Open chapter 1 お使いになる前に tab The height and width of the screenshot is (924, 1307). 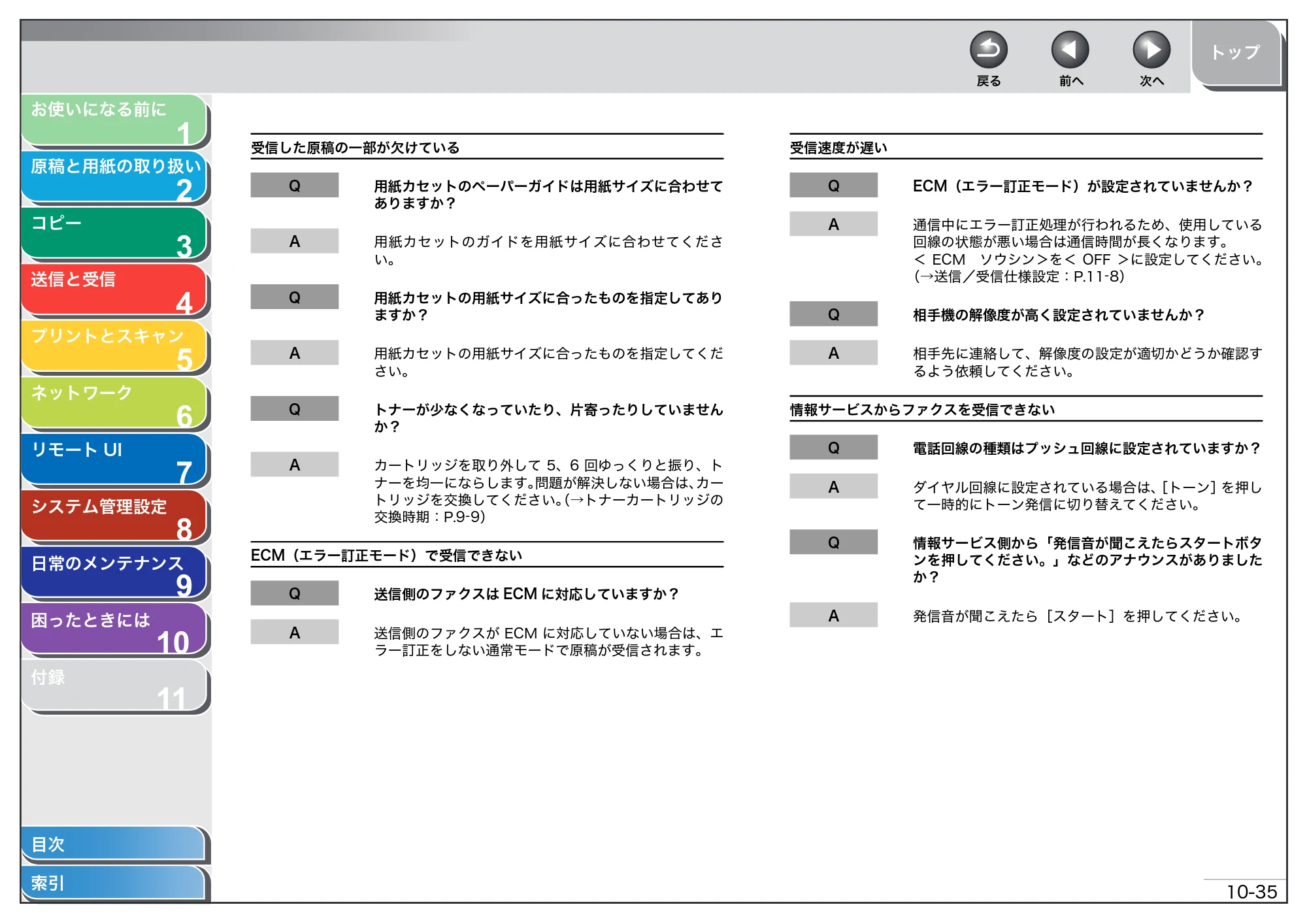(114, 120)
